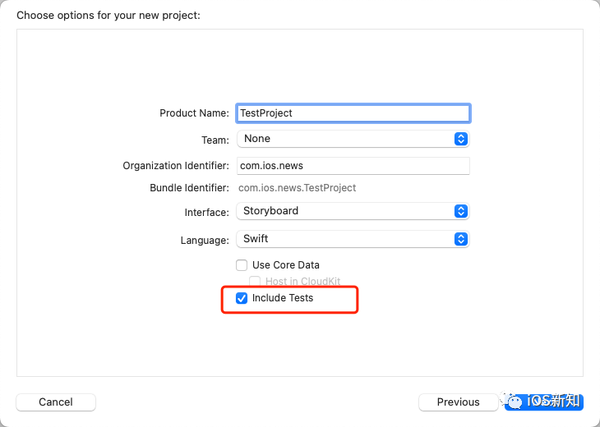
Task: Open the Language dropdown showing Swift
Action: pyautogui.click(x=353, y=239)
